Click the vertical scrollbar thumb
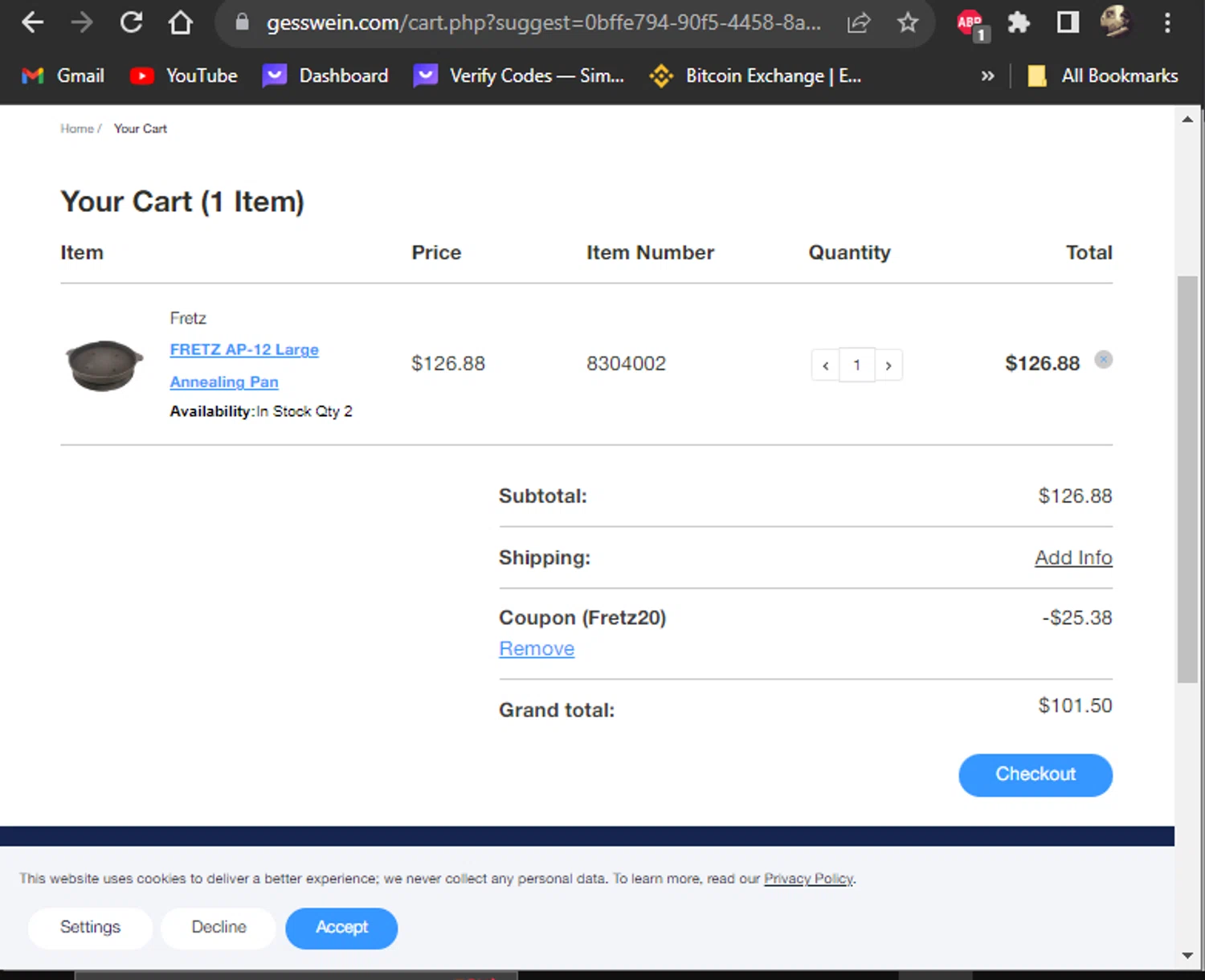Image resolution: width=1205 pixels, height=980 pixels. point(1187,479)
